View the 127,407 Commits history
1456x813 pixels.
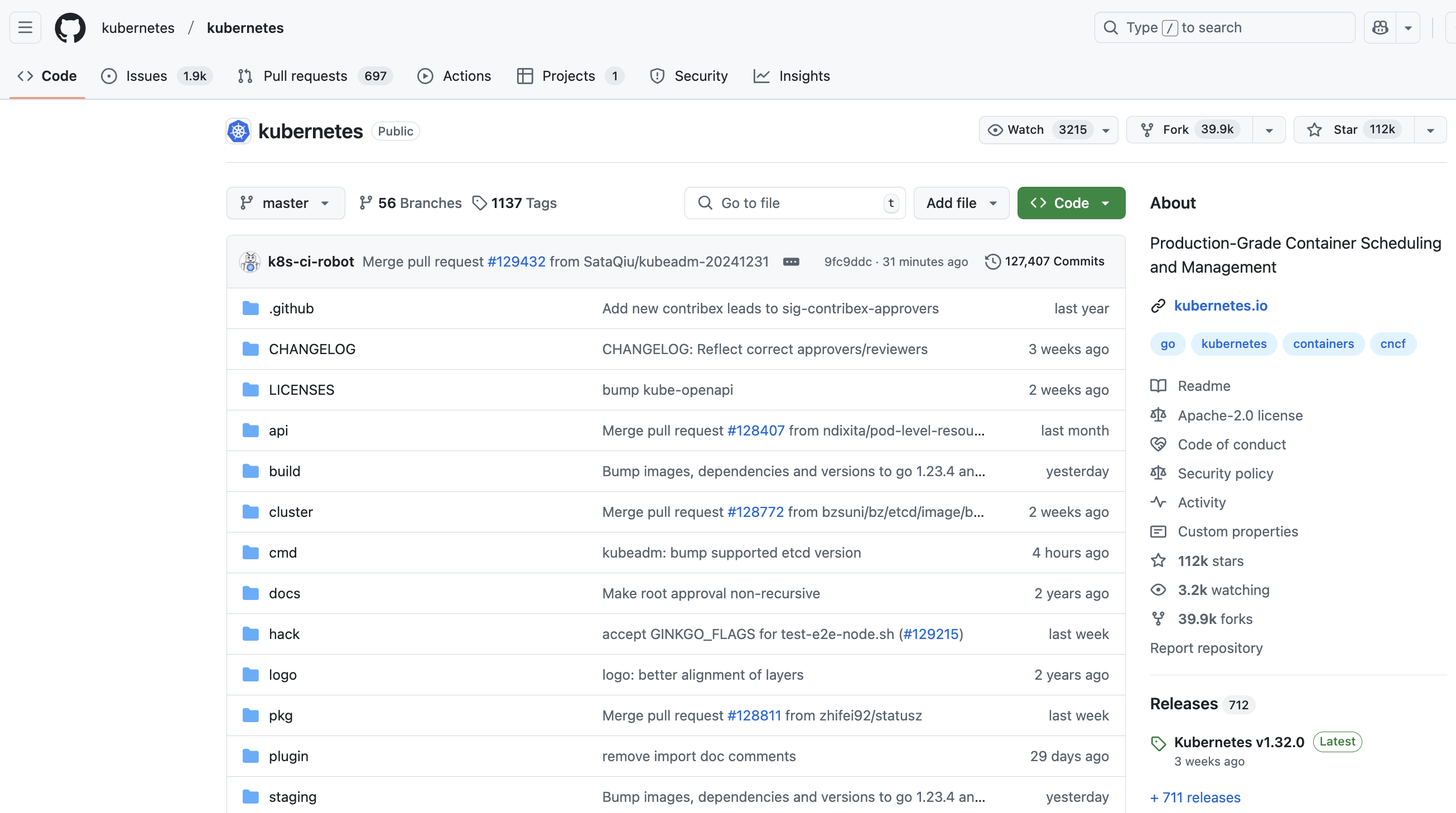click(x=1044, y=261)
